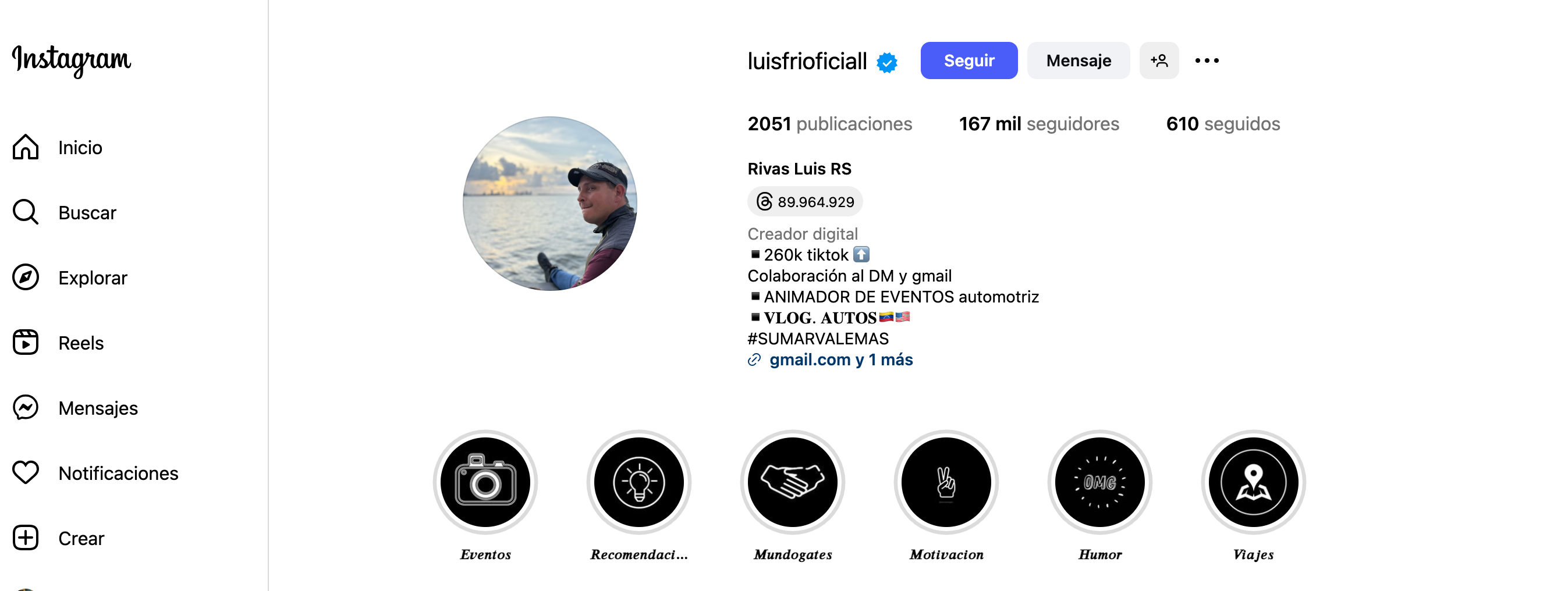Open the three-dot options menu
This screenshot has width=1568, height=591.
point(1207,60)
